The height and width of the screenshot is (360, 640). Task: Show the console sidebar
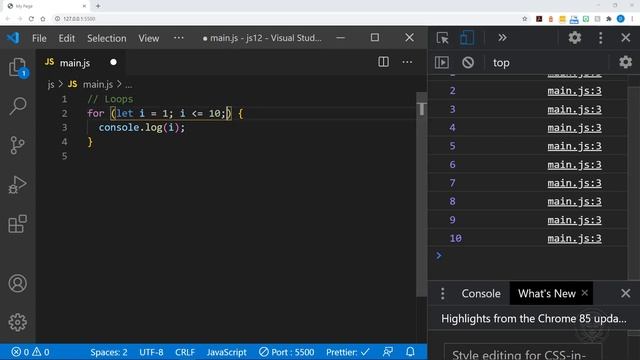click(442, 62)
